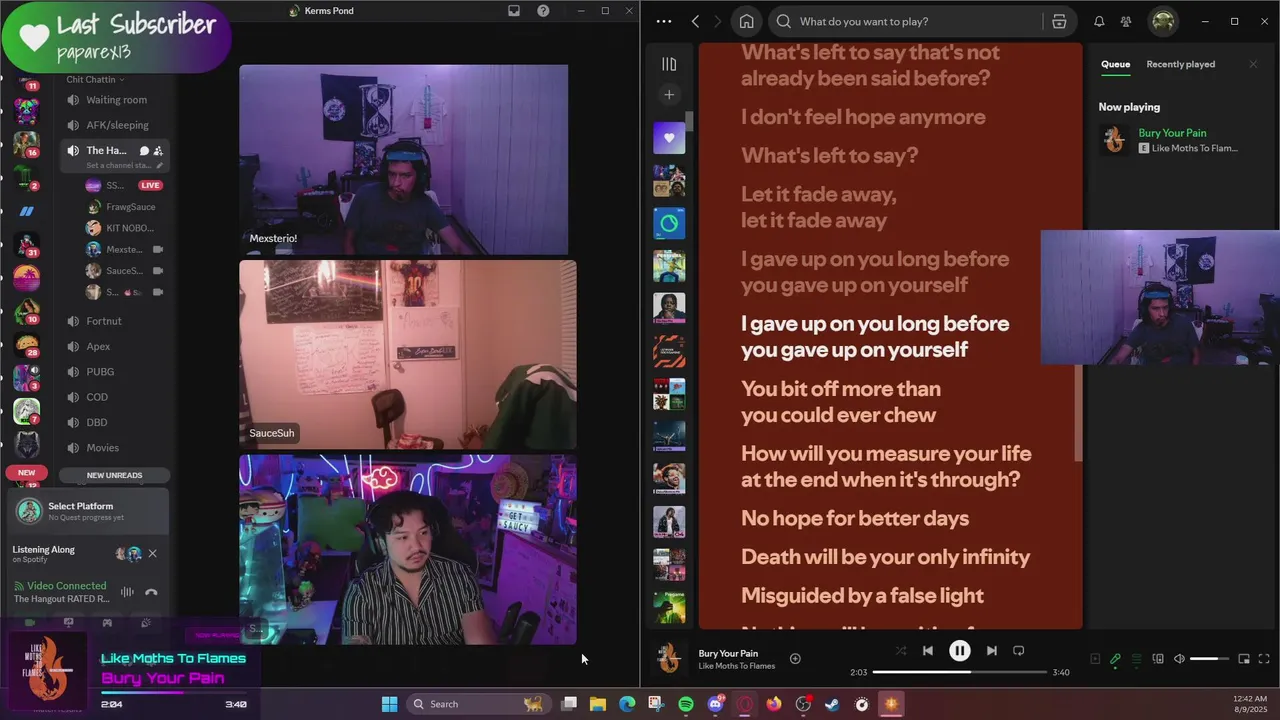Open Discord Help icon

pos(543,11)
